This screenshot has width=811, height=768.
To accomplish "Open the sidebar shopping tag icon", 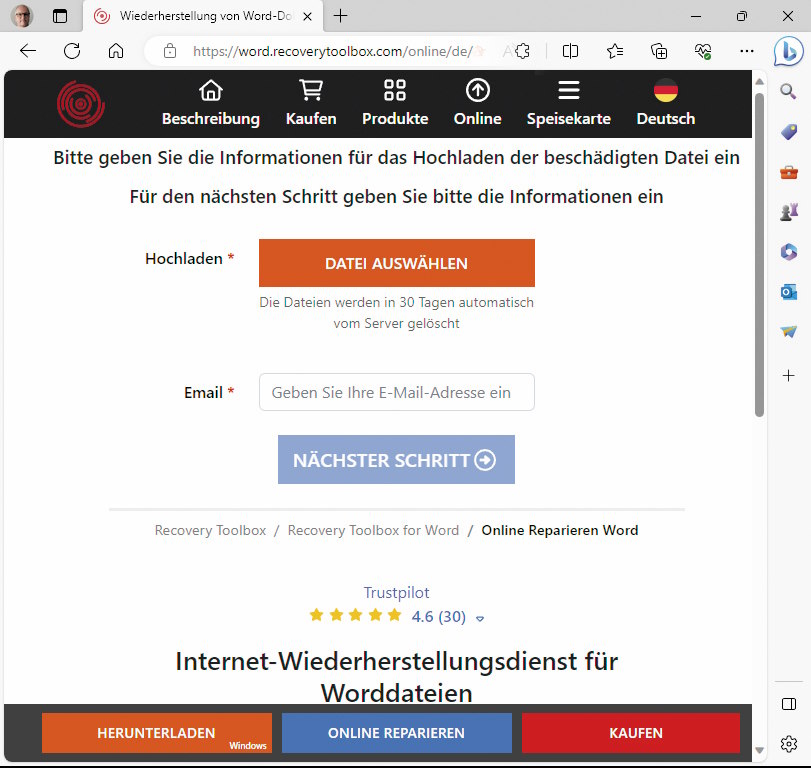I will (x=789, y=132).
